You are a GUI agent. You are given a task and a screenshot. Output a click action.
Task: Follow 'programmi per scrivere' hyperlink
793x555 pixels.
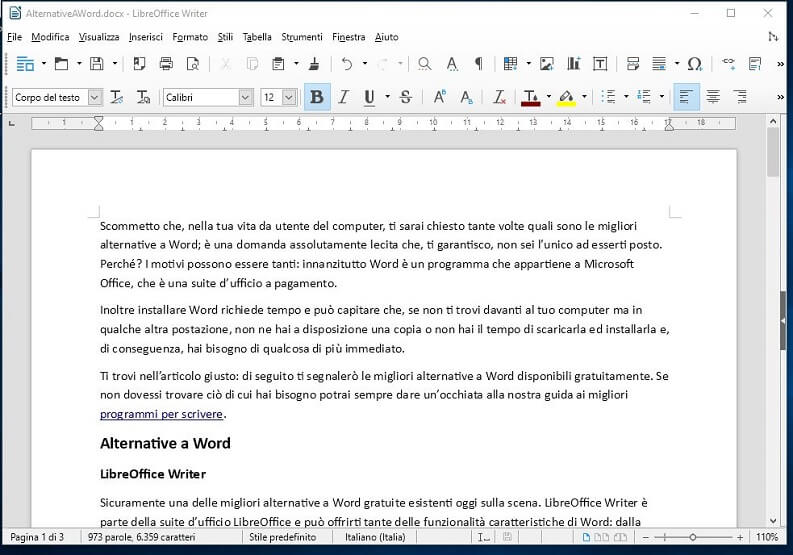coord(161,414)
